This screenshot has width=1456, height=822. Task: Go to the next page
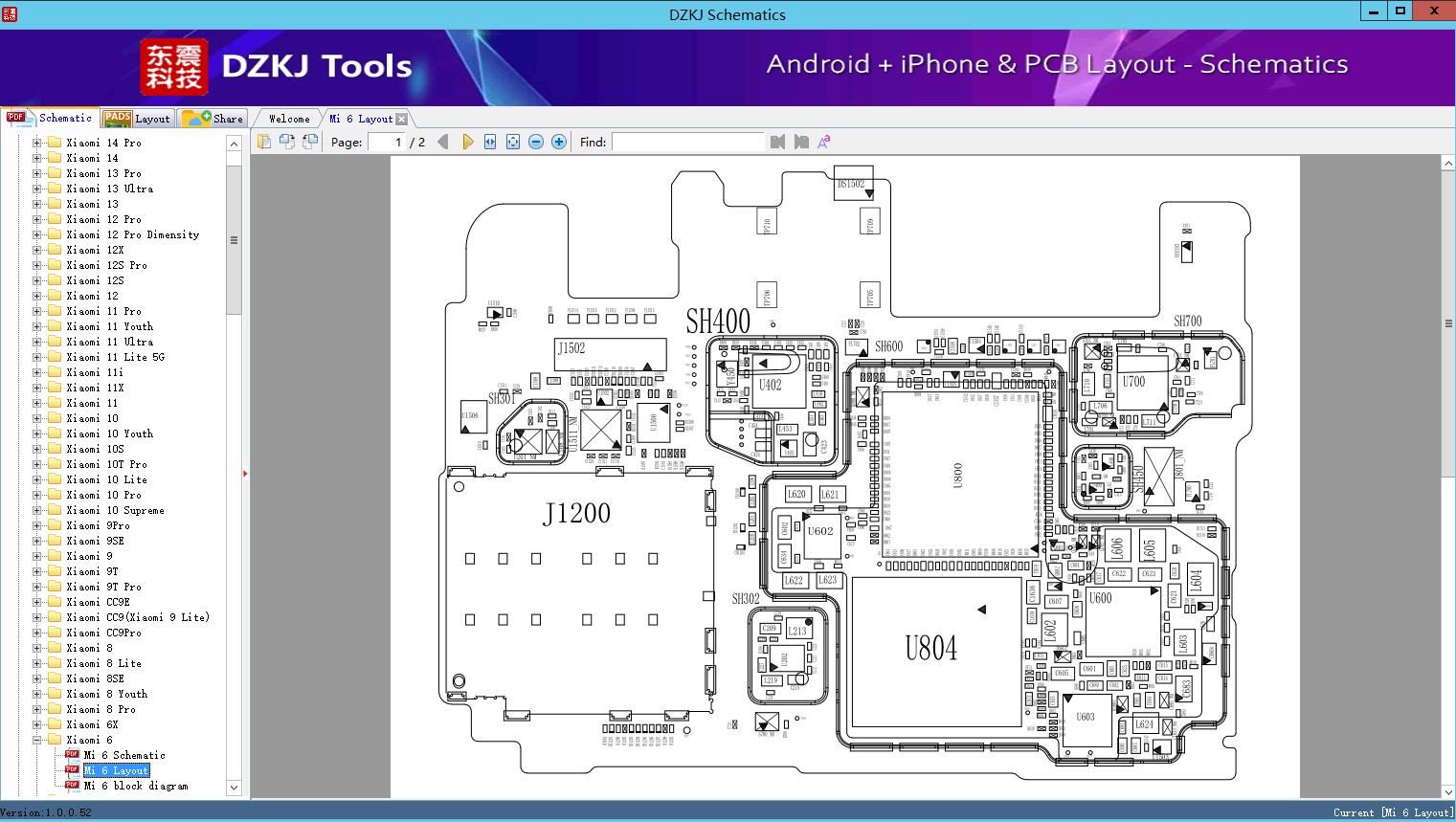467,142
